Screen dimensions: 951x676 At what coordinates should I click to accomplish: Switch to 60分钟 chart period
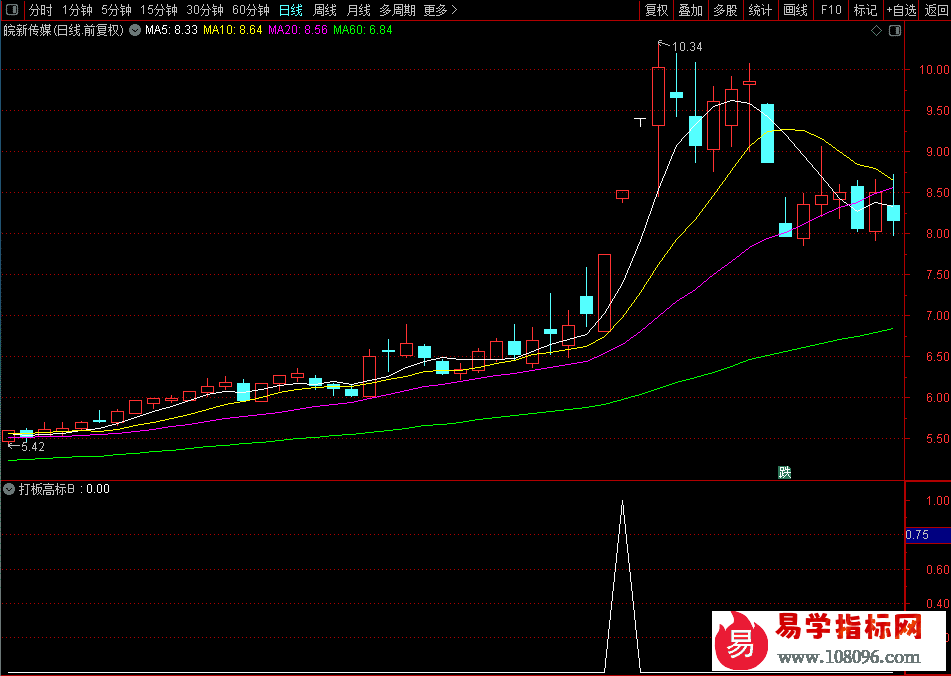[250, 10]
